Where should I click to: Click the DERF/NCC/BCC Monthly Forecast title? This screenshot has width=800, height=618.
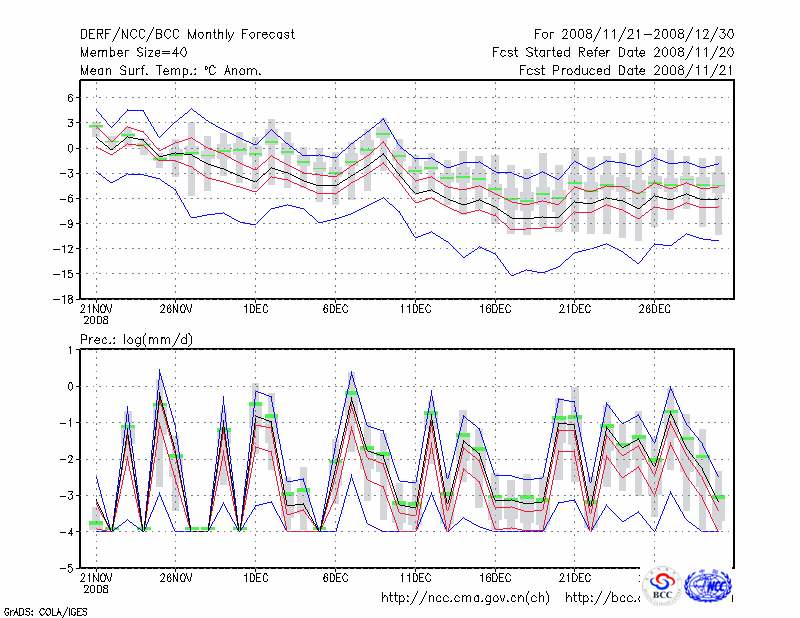pyautogui.click(x=187, y=35)
